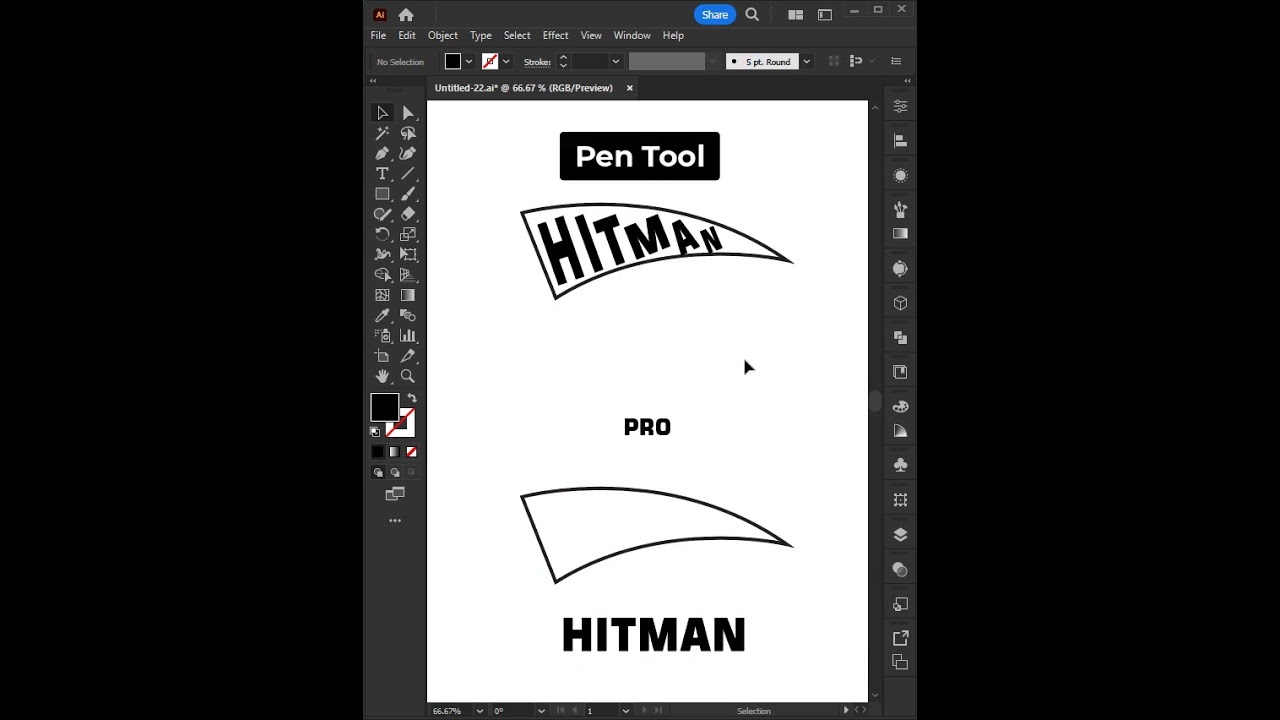Swap fill and stroke colors
The width and height of the screenshot is (1280, 720).
[411, 398]
